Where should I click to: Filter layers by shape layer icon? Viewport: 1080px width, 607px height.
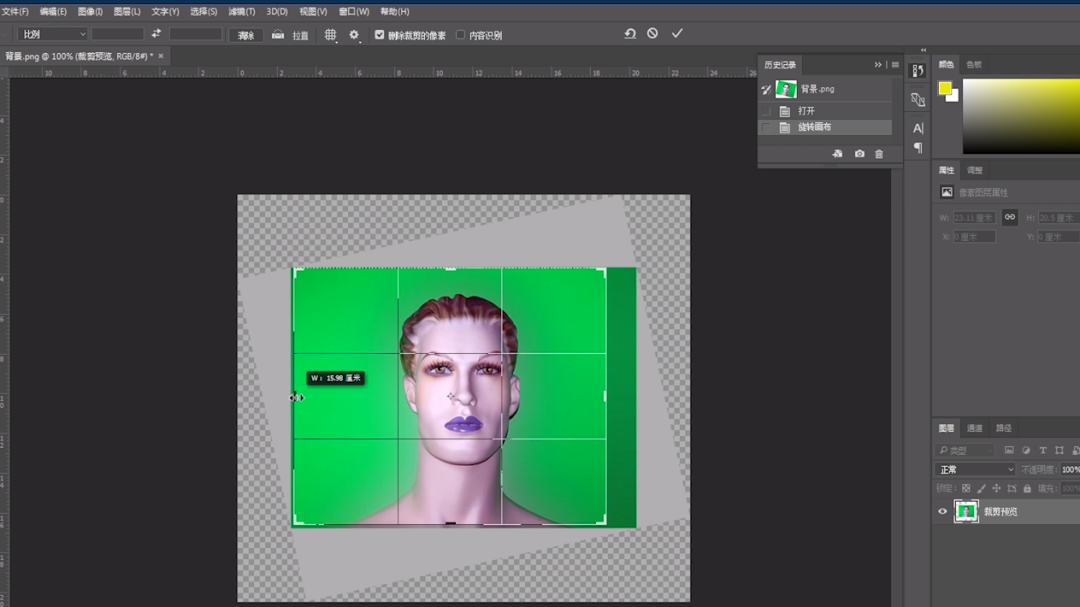[1059, 450]
